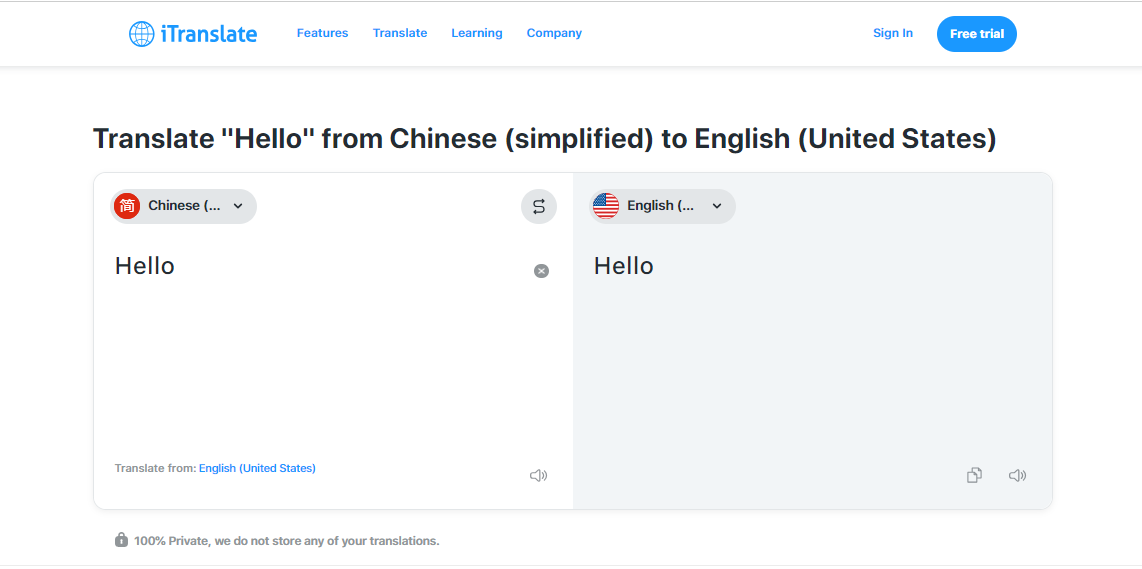Click the United States flag icon

606,206
